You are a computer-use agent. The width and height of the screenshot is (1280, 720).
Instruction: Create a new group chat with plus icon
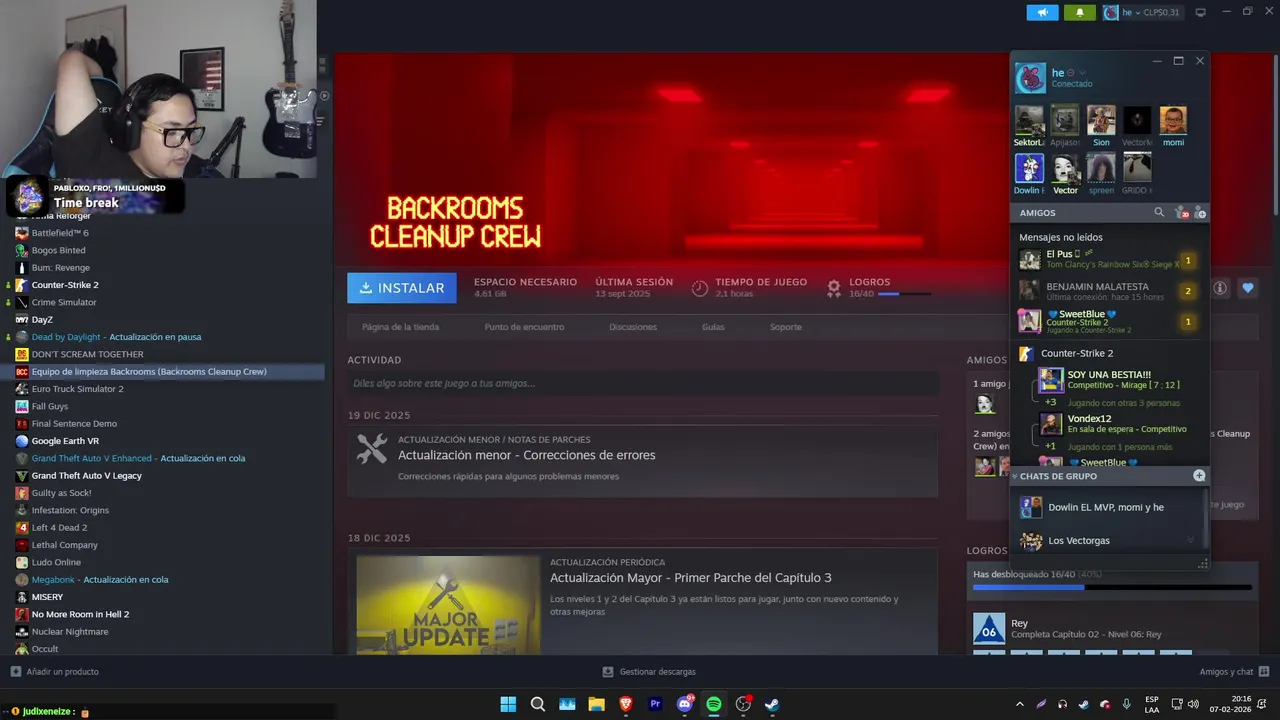click(1199, 475)
